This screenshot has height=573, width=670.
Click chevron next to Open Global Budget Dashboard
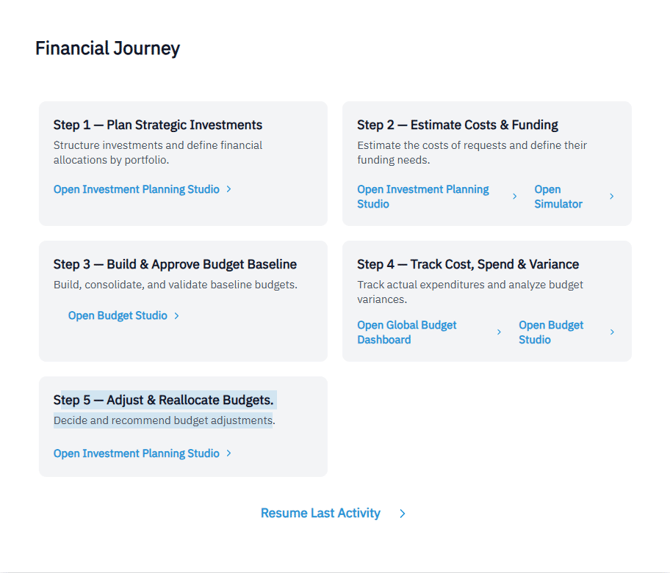[x=499, y=333]
